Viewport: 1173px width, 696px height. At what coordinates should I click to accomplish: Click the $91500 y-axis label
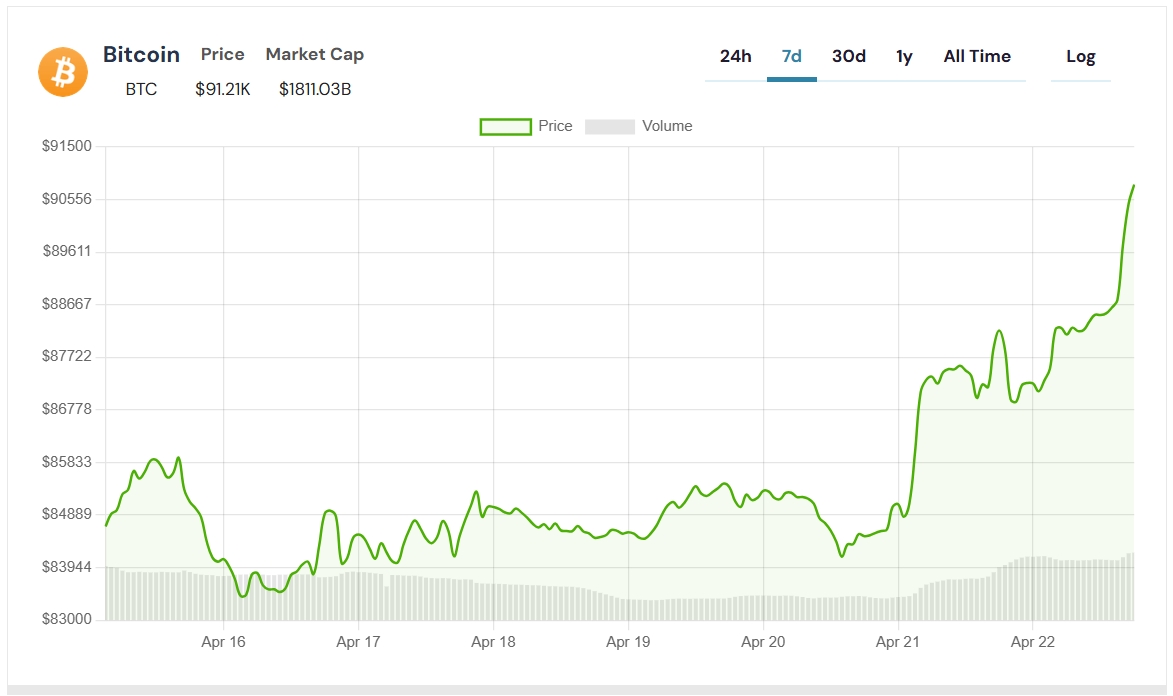tap(67, 146)
